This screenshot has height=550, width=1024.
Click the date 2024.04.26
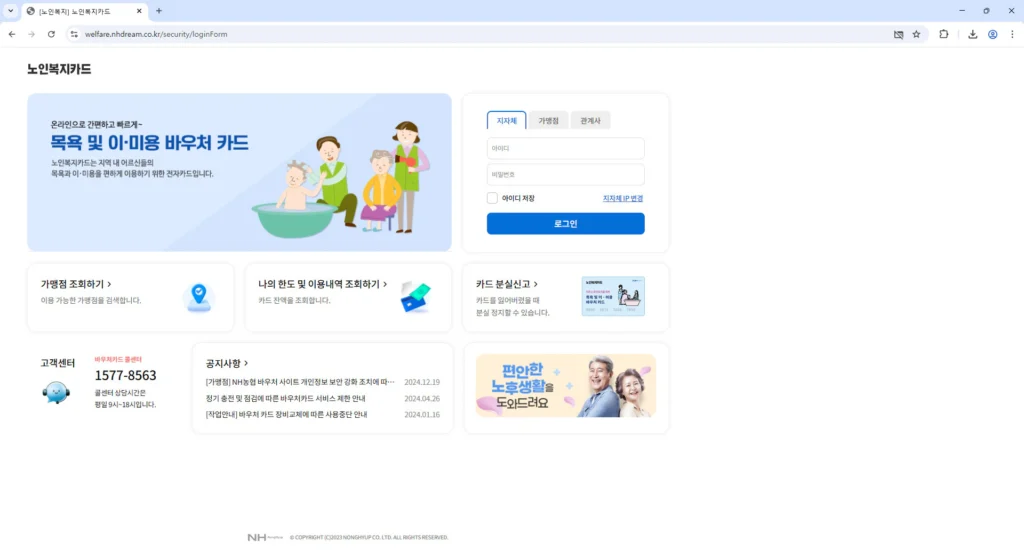(422, 398)
